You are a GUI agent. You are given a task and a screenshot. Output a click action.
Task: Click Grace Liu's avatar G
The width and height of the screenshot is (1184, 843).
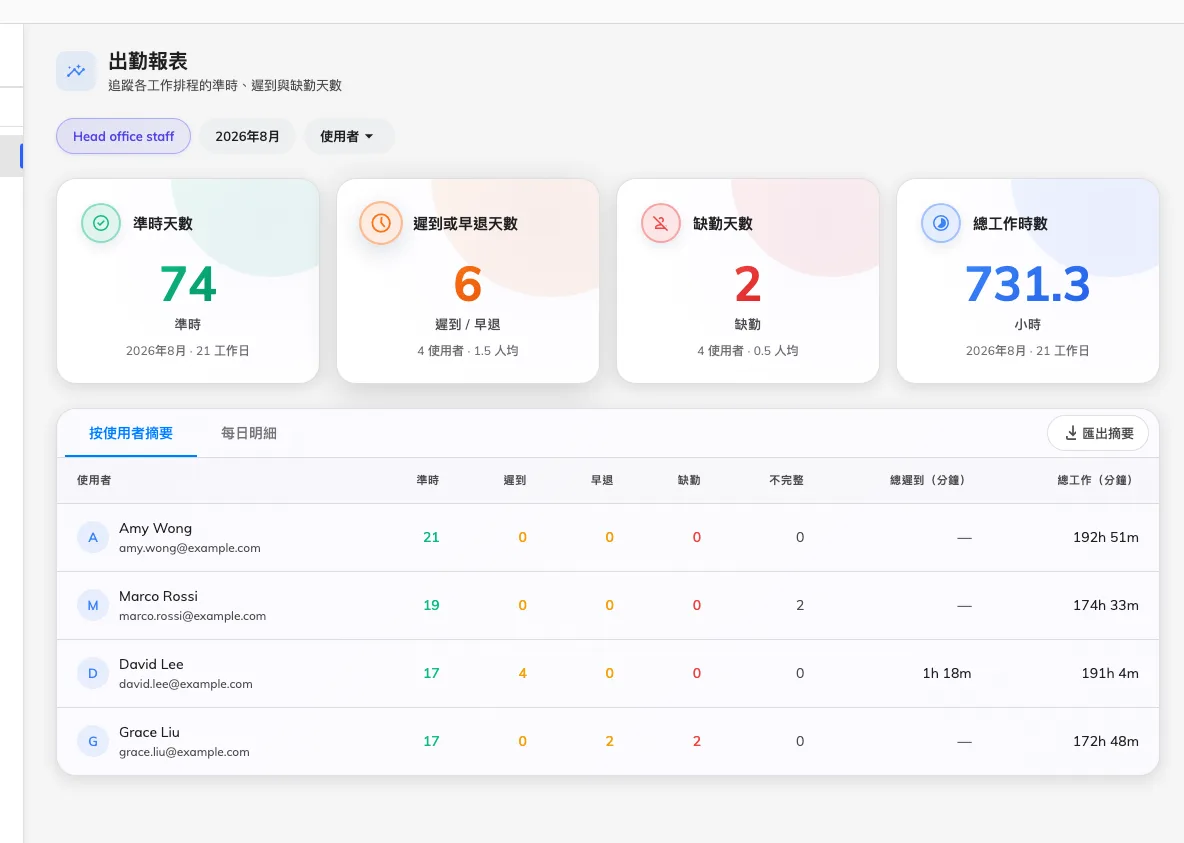(93, 742)
